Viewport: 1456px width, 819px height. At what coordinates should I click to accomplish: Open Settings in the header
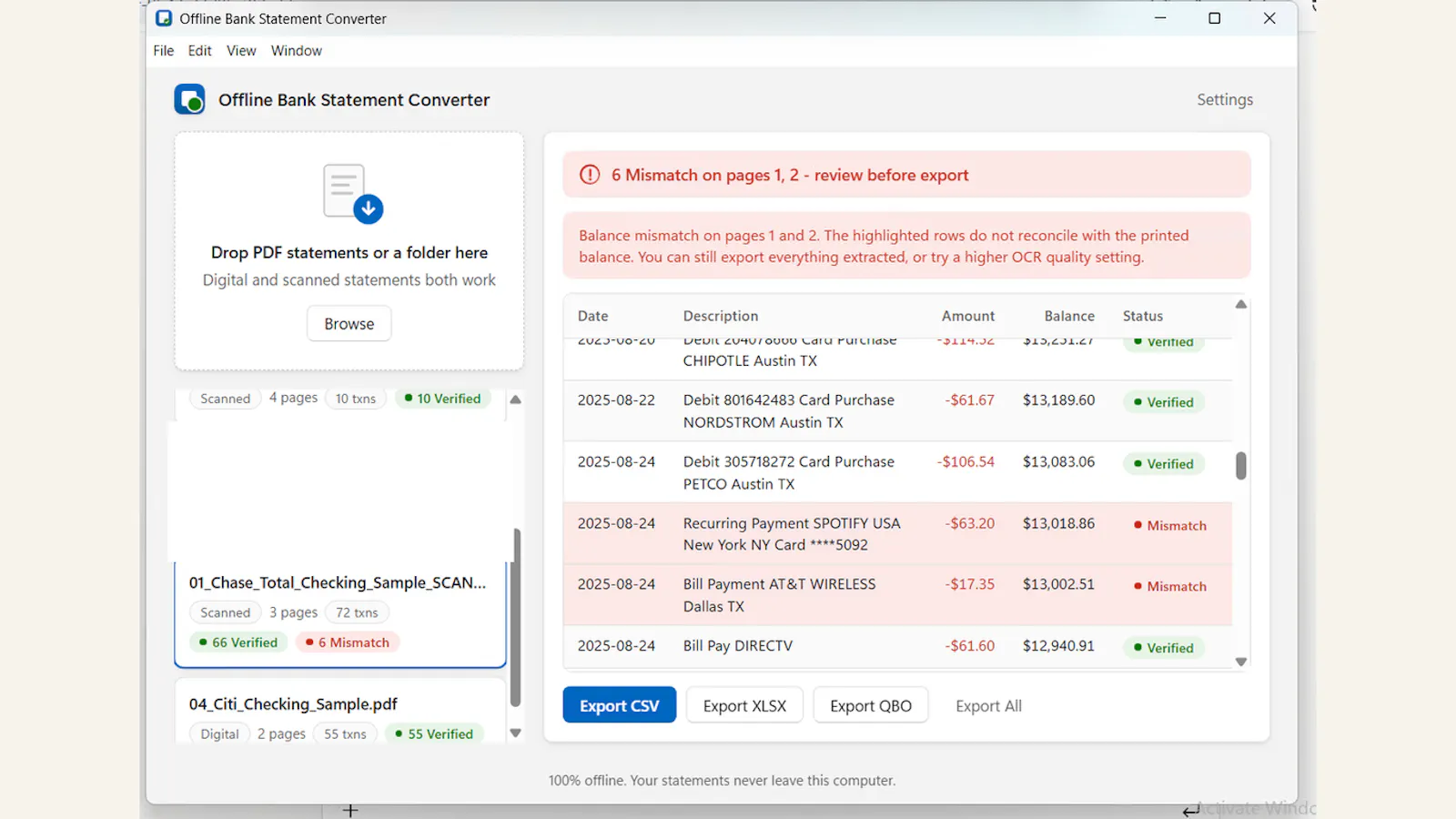(x=1225, y=100)
